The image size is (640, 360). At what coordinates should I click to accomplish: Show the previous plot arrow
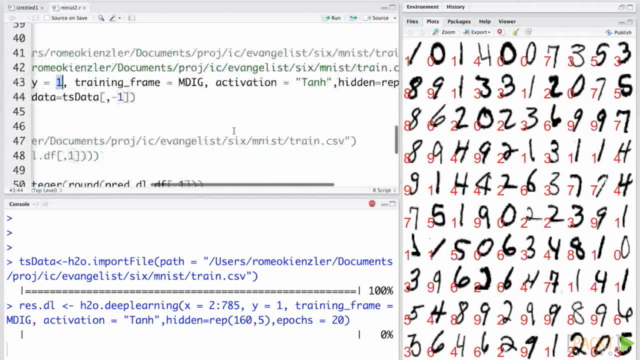tap(410, 32)
